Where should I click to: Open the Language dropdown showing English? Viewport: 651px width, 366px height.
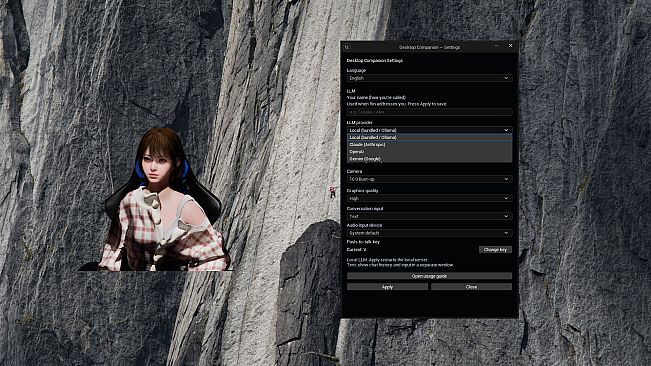tap(429, 78)
